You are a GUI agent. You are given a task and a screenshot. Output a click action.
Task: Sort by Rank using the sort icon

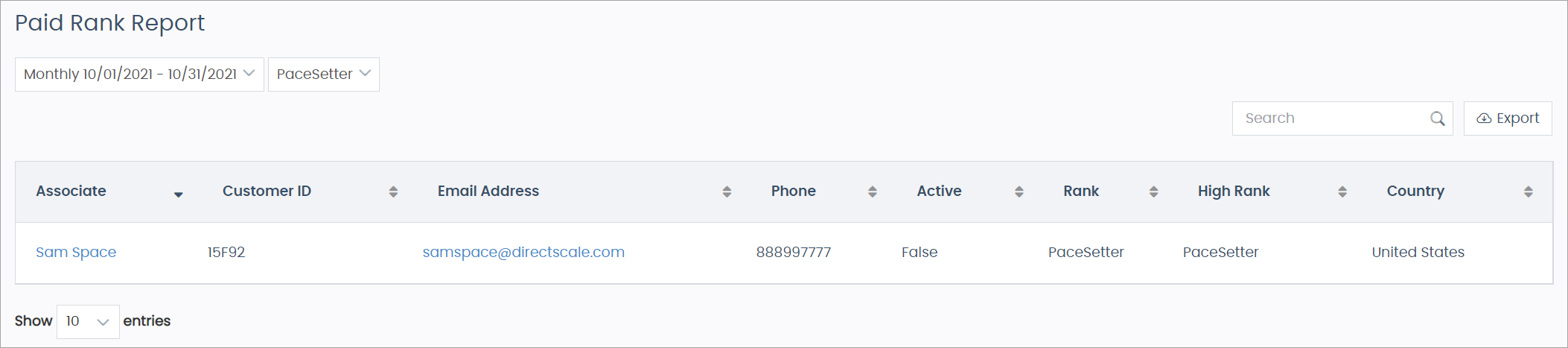pyautogui.click(x=1153, y=192)
